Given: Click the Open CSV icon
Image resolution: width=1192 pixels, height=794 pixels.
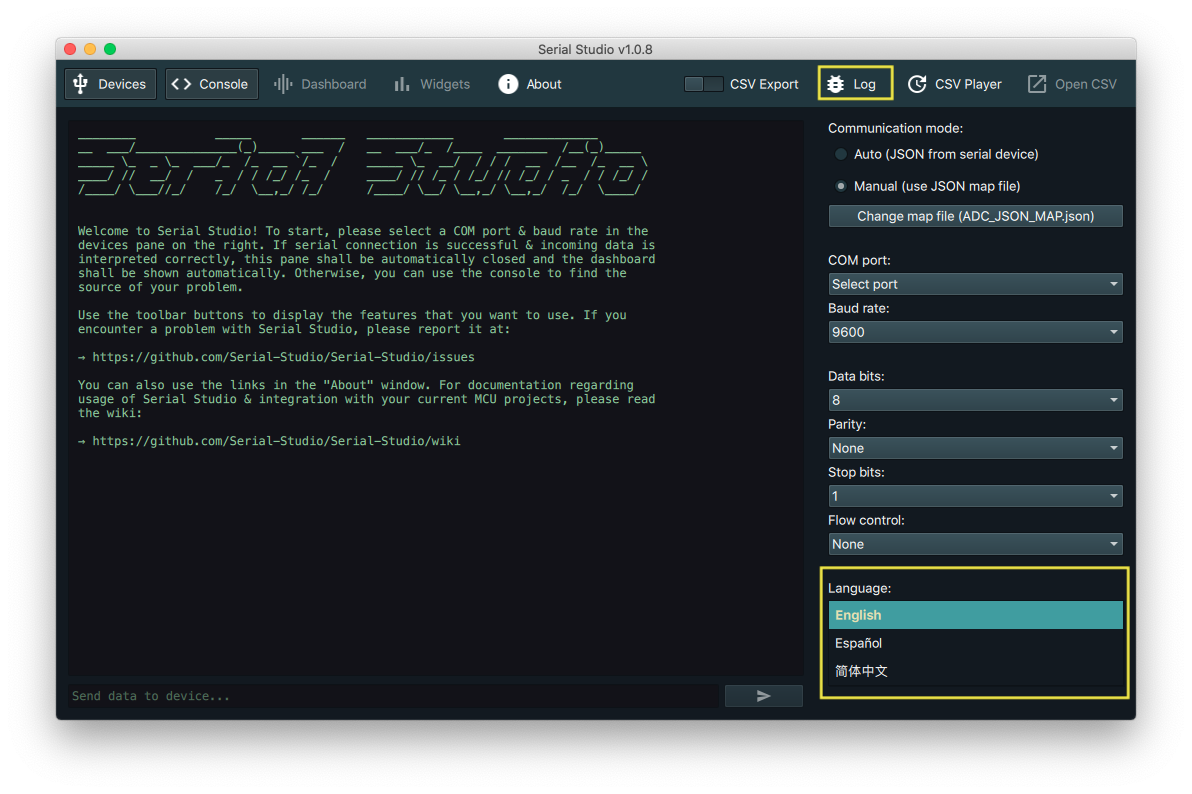Looking at the screenshot, I should point(1037,84).
